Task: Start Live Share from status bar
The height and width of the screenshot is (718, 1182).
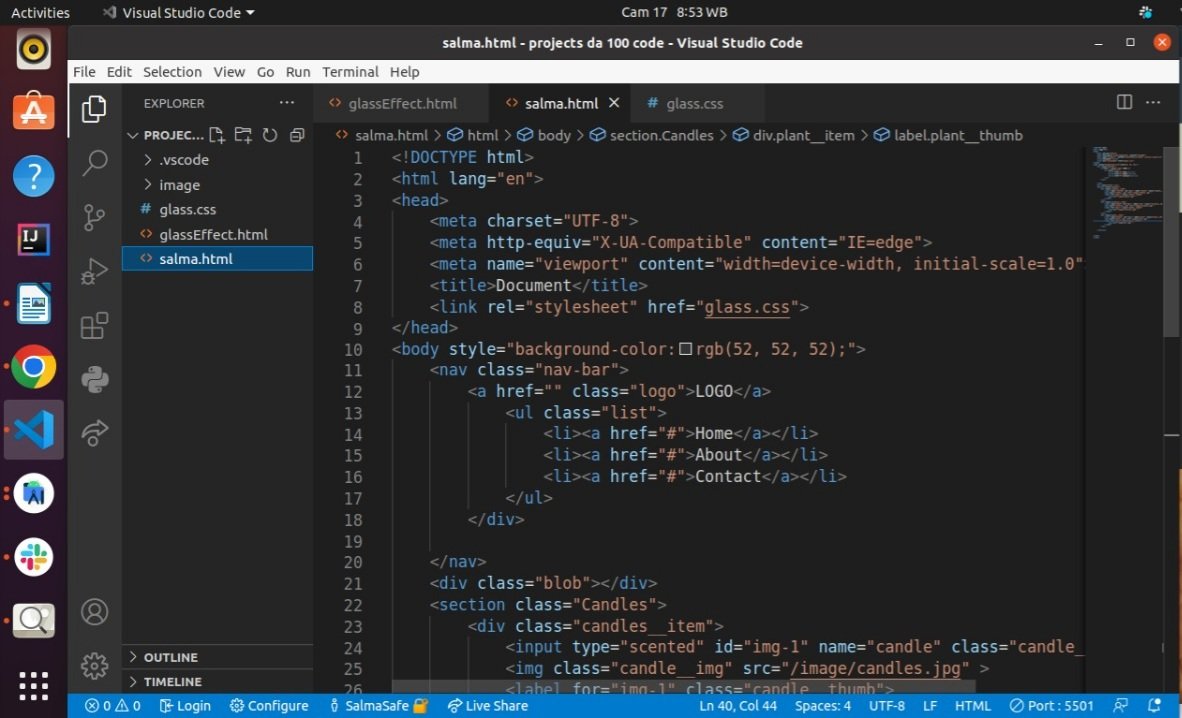Action: coord(488,706)
